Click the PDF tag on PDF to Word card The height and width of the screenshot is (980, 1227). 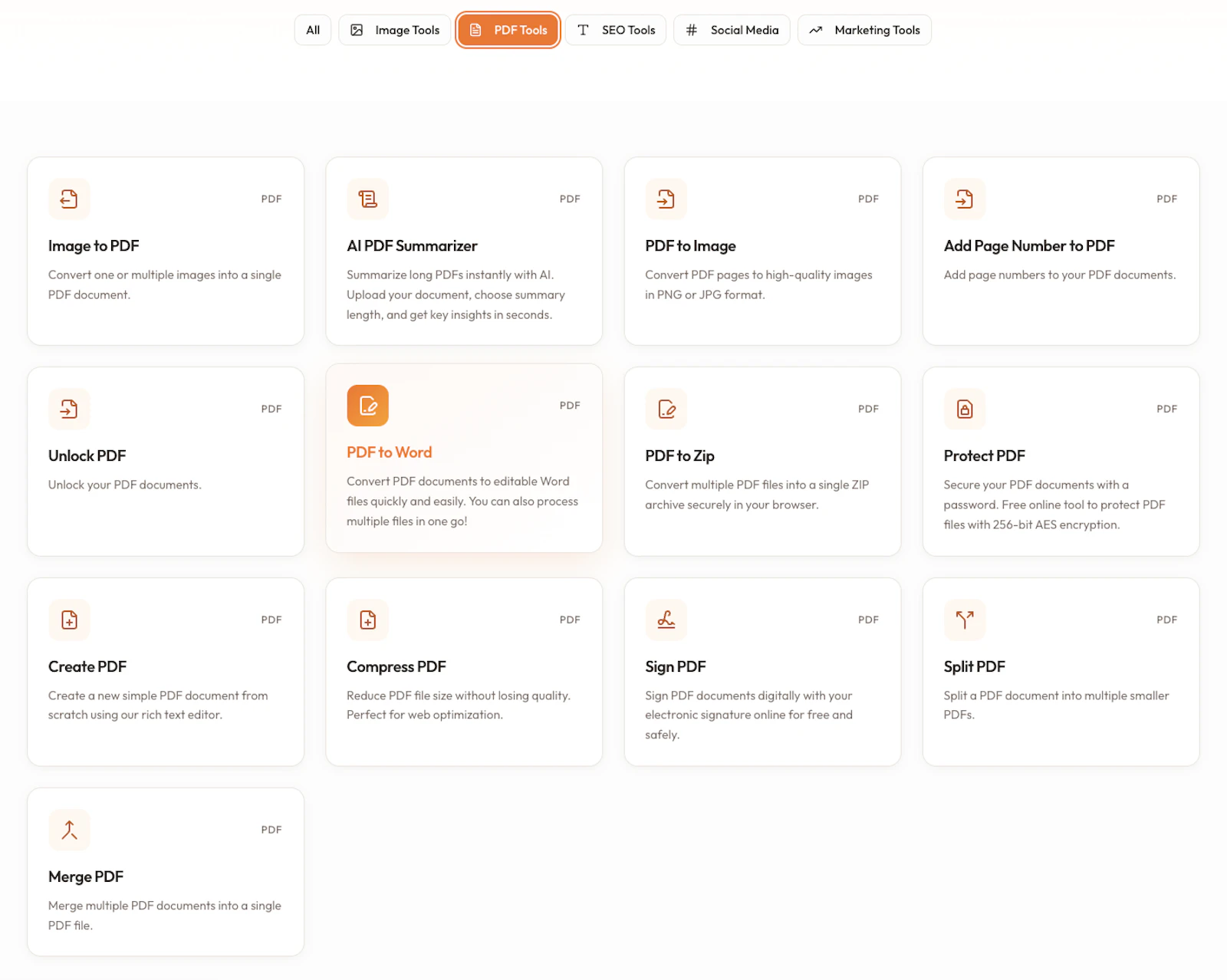point(570,405)
